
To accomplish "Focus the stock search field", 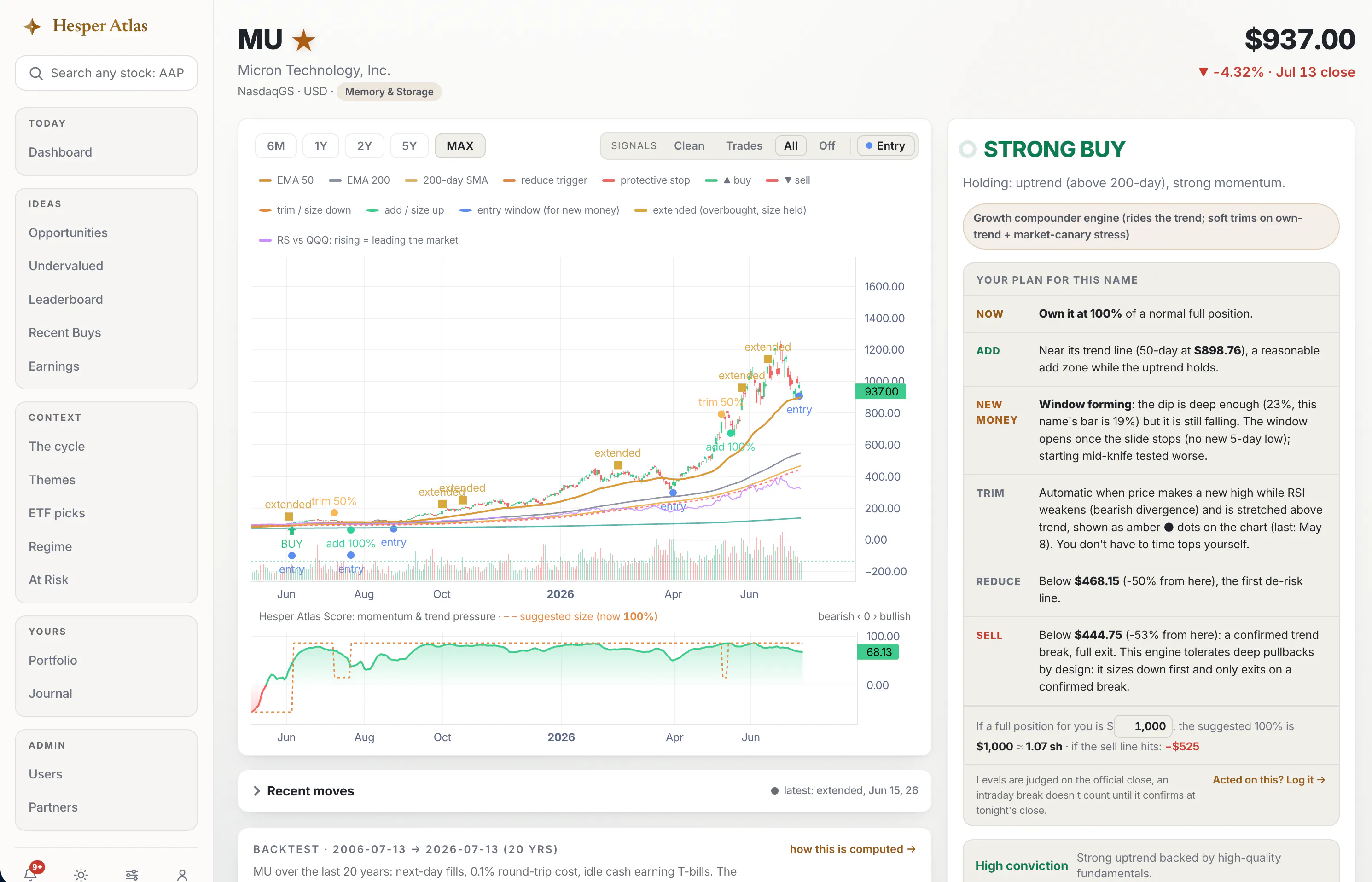I will [x=106, y=73].
